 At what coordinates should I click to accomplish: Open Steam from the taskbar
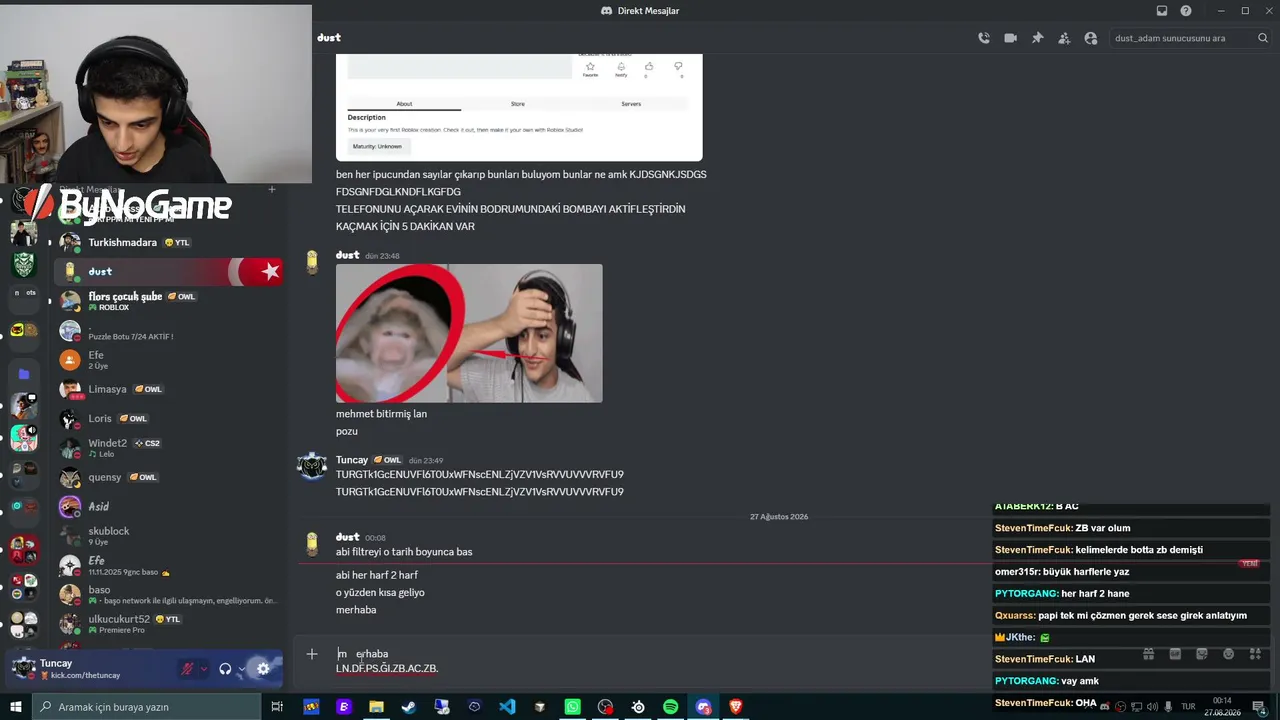click(409, 707)
